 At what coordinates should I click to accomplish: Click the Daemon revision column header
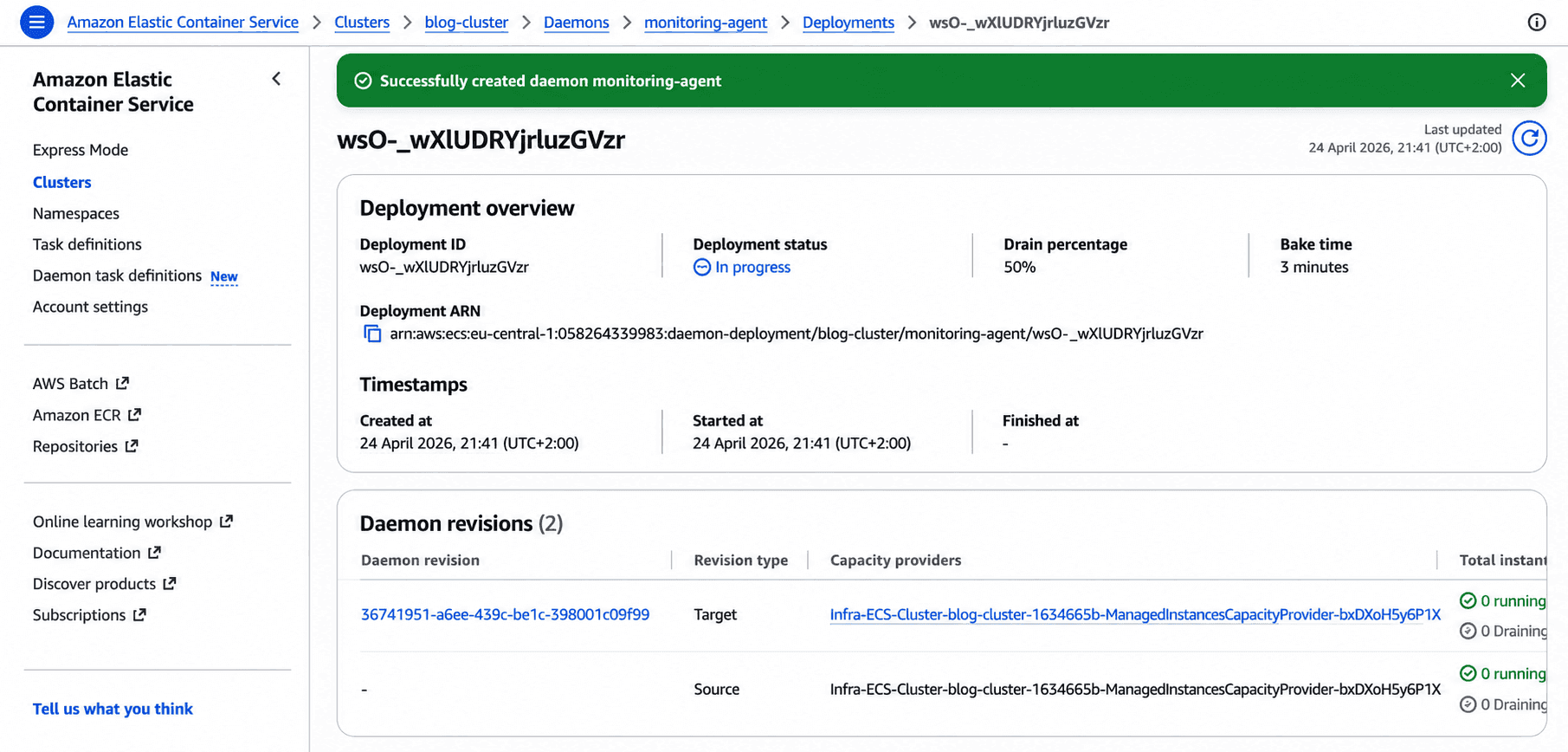420,561
